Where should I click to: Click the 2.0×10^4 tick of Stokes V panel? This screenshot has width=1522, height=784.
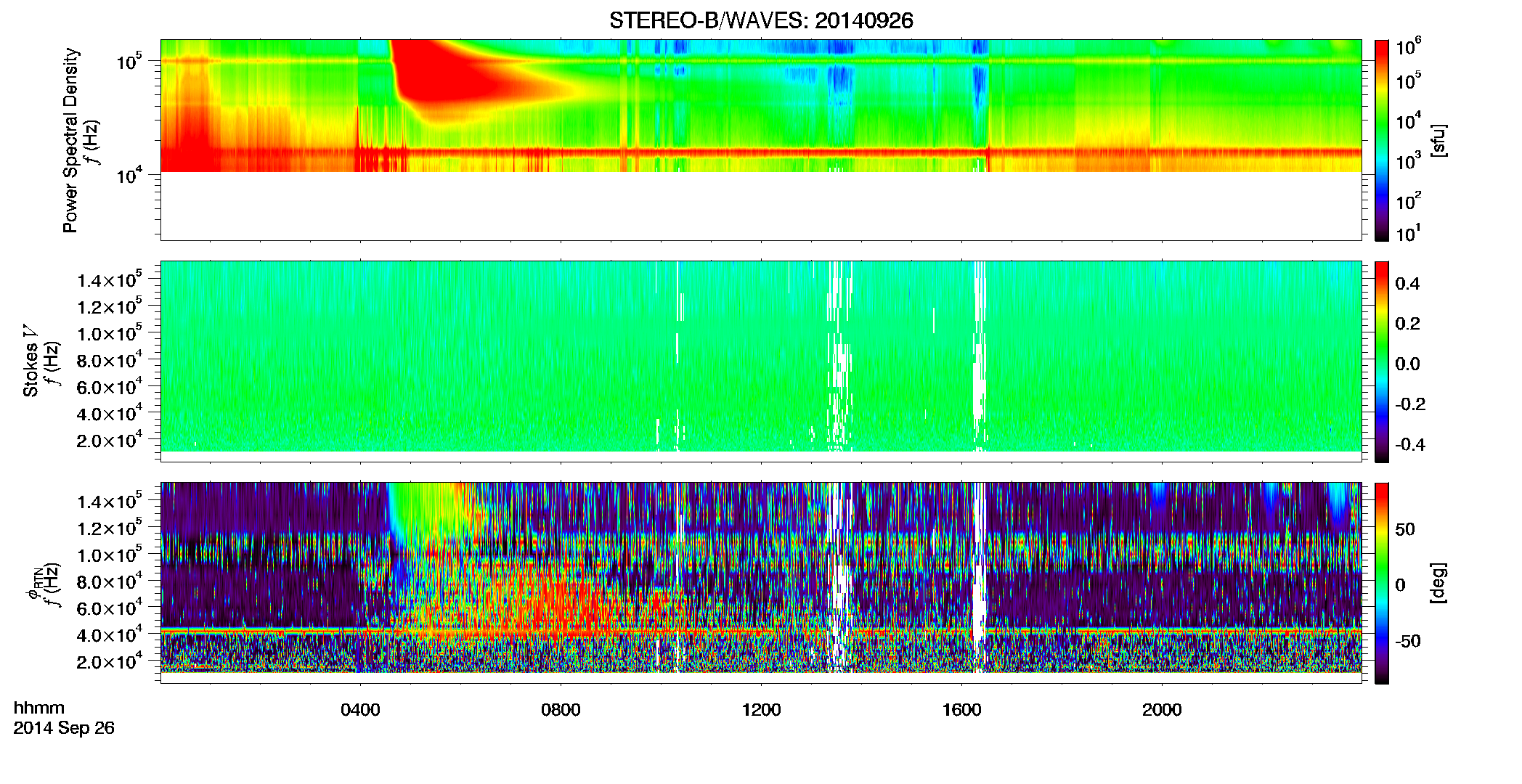tap(110, 439)
